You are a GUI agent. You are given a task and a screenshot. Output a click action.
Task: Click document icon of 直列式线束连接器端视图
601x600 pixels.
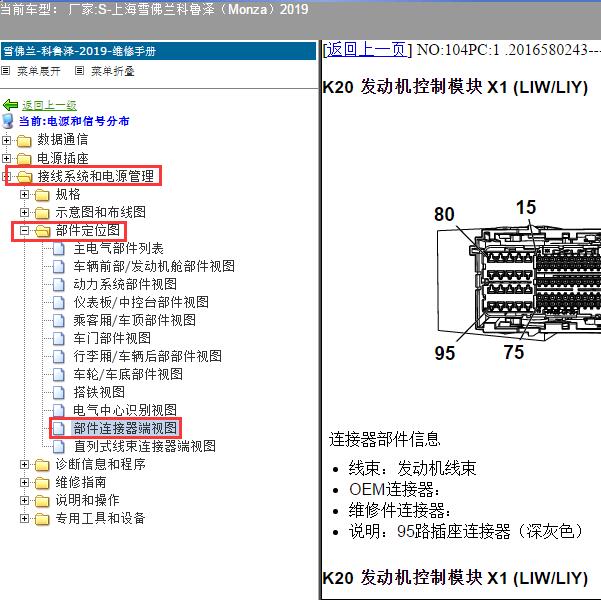click(59, 446)
